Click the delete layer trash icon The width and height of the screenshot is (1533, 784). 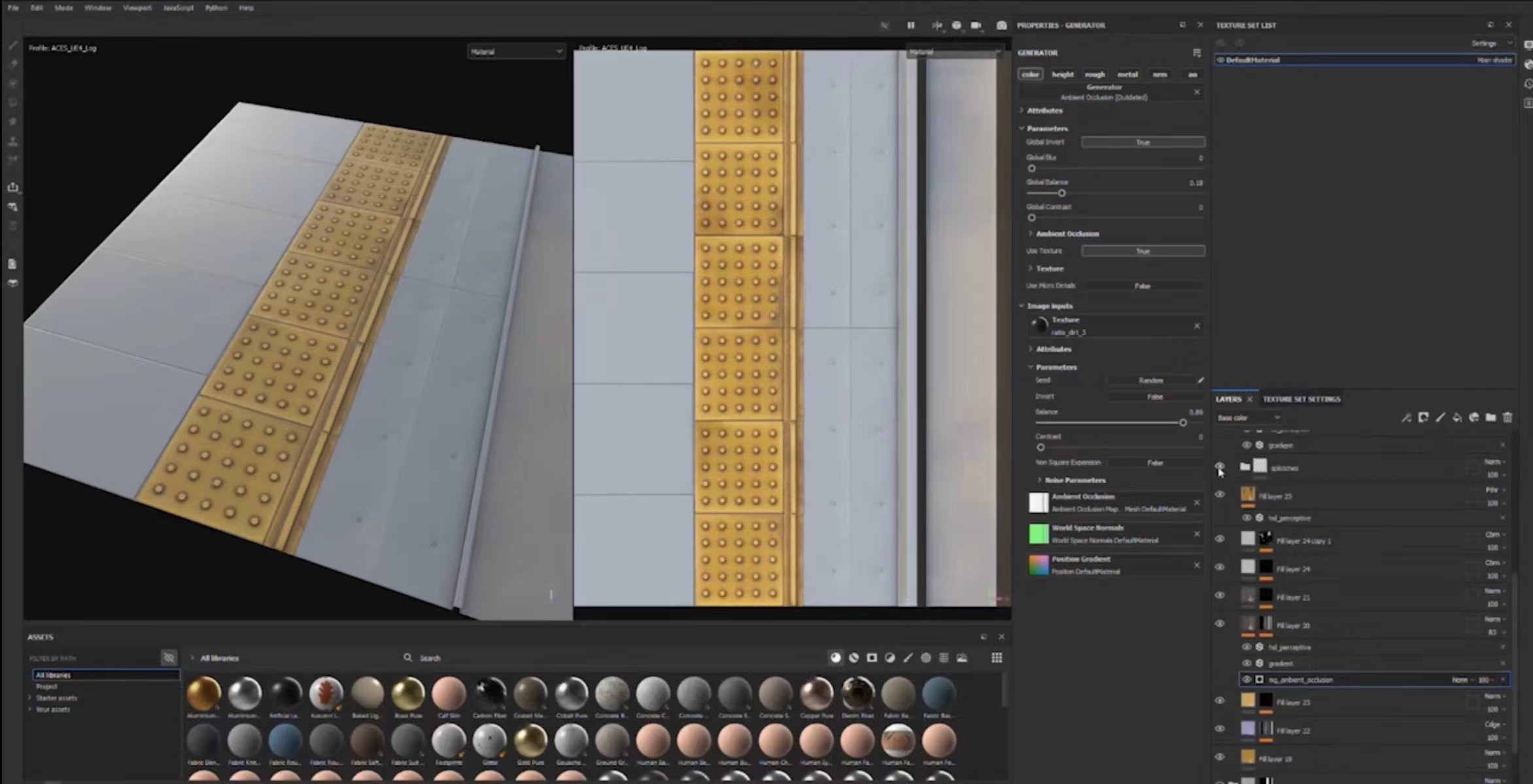point(1507,418)
